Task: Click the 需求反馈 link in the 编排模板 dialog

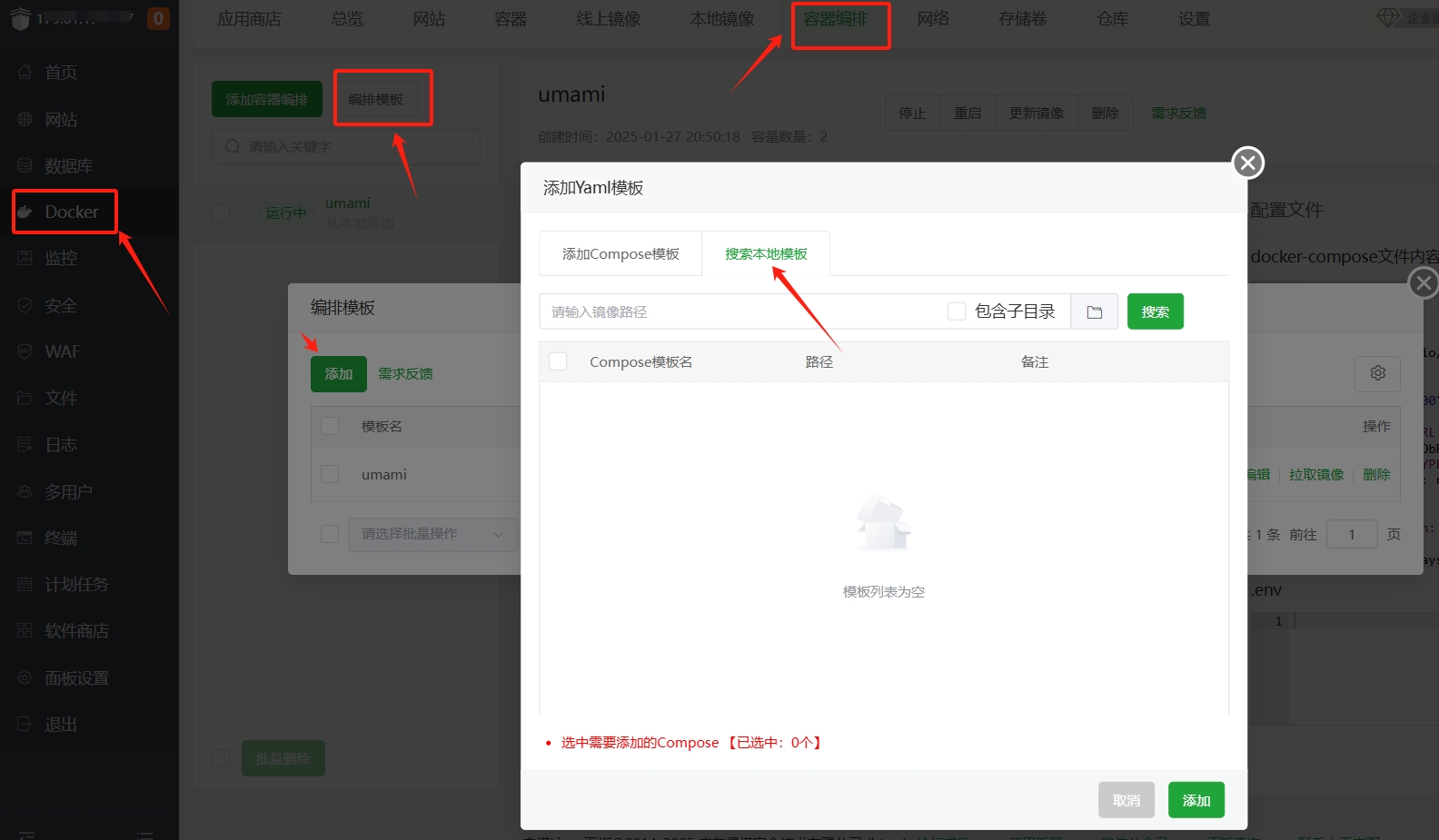Action: pos(405,374)
